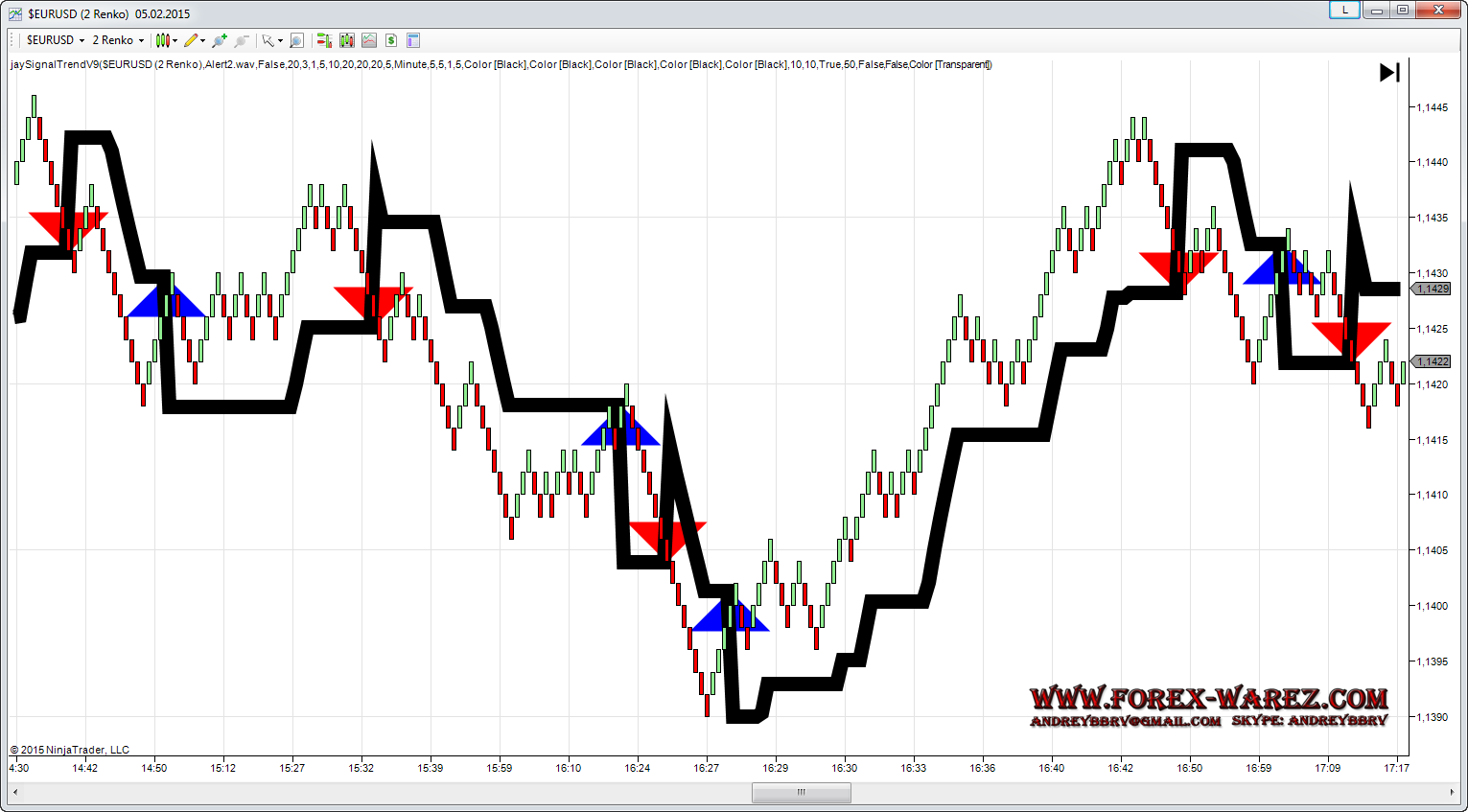Click the chart window icon in title bar
This screenshot has width=1468, height=812.
pos(15,13)
